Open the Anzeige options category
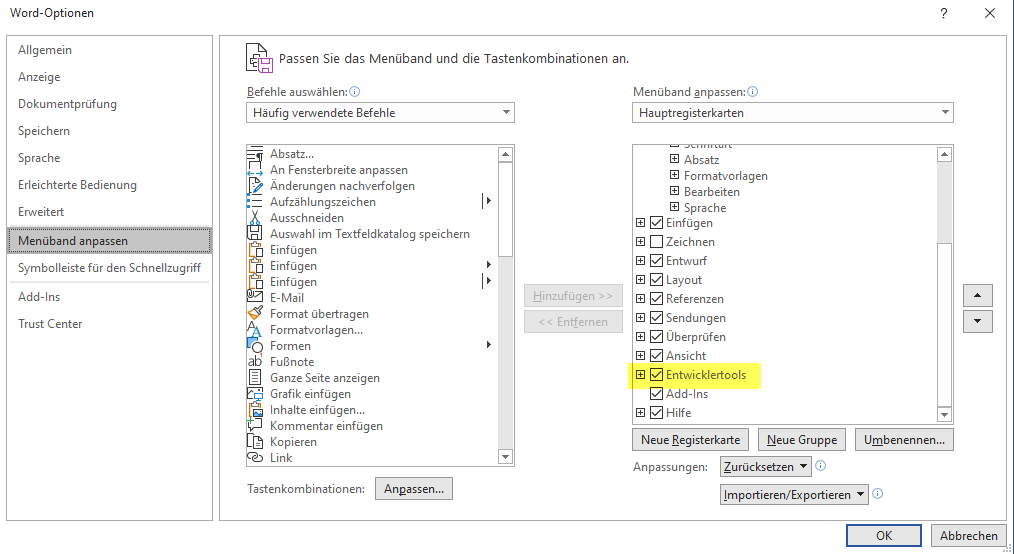The image size is (1014, 554). tap(109, 77)
